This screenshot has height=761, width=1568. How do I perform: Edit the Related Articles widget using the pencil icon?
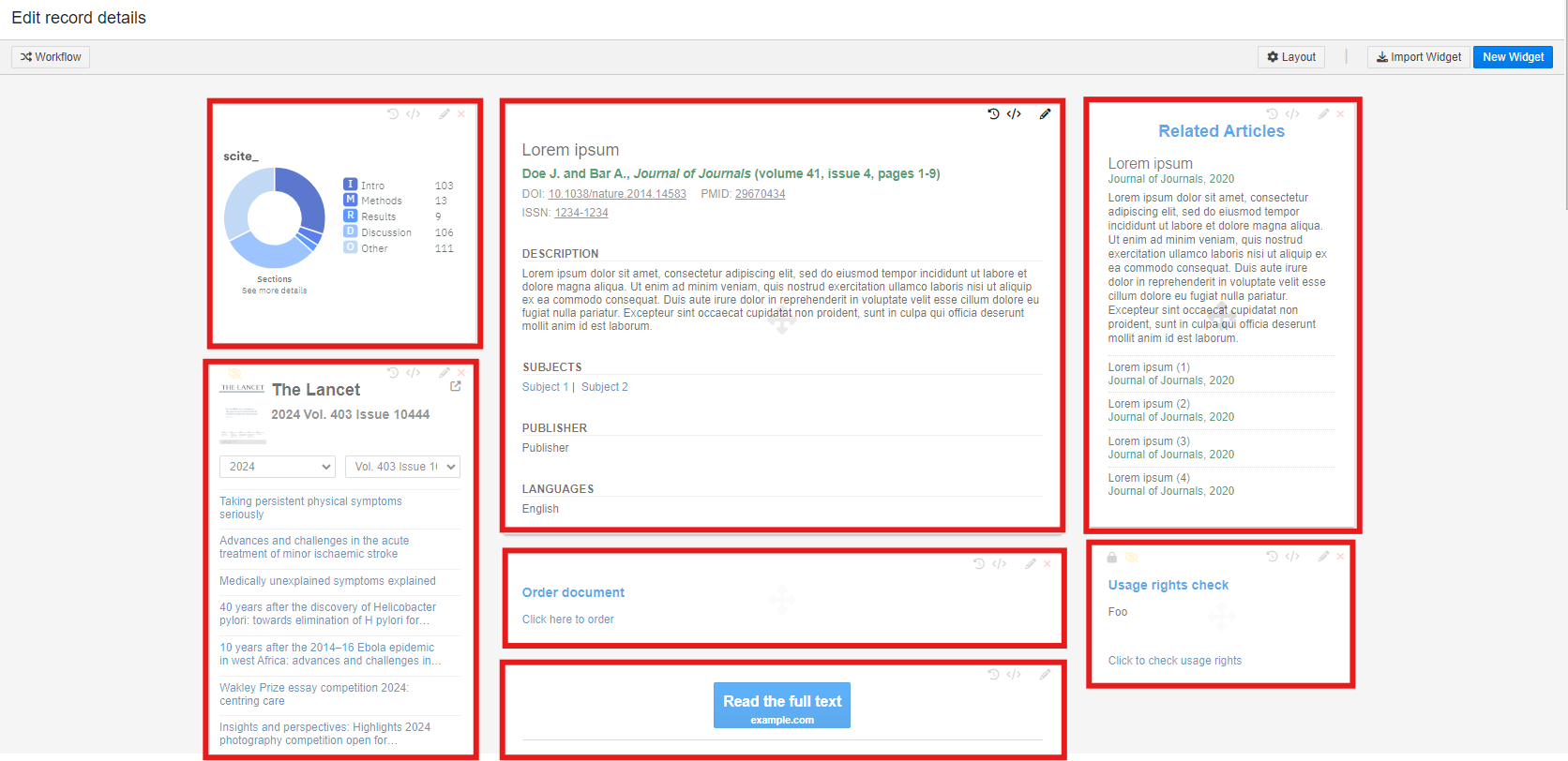point(1323,114)
